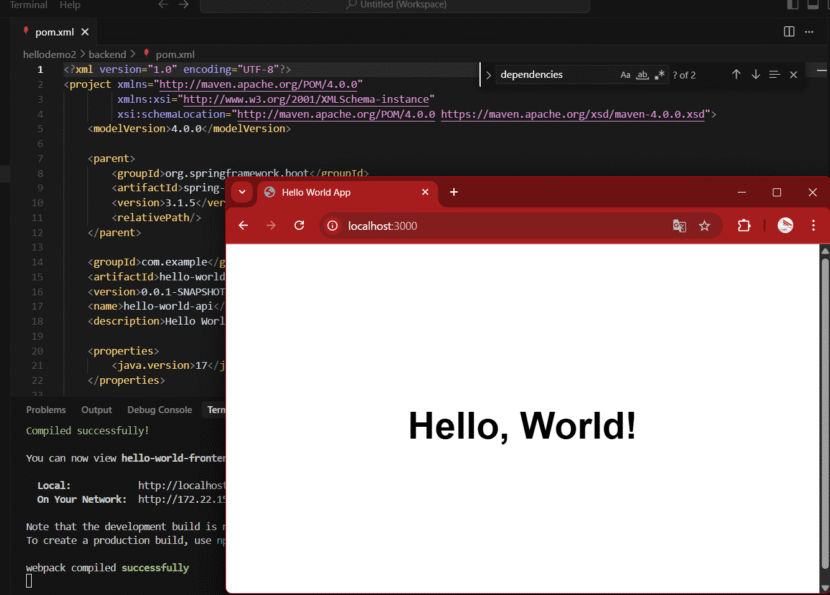Click the browser Back button

coord(243,226)
